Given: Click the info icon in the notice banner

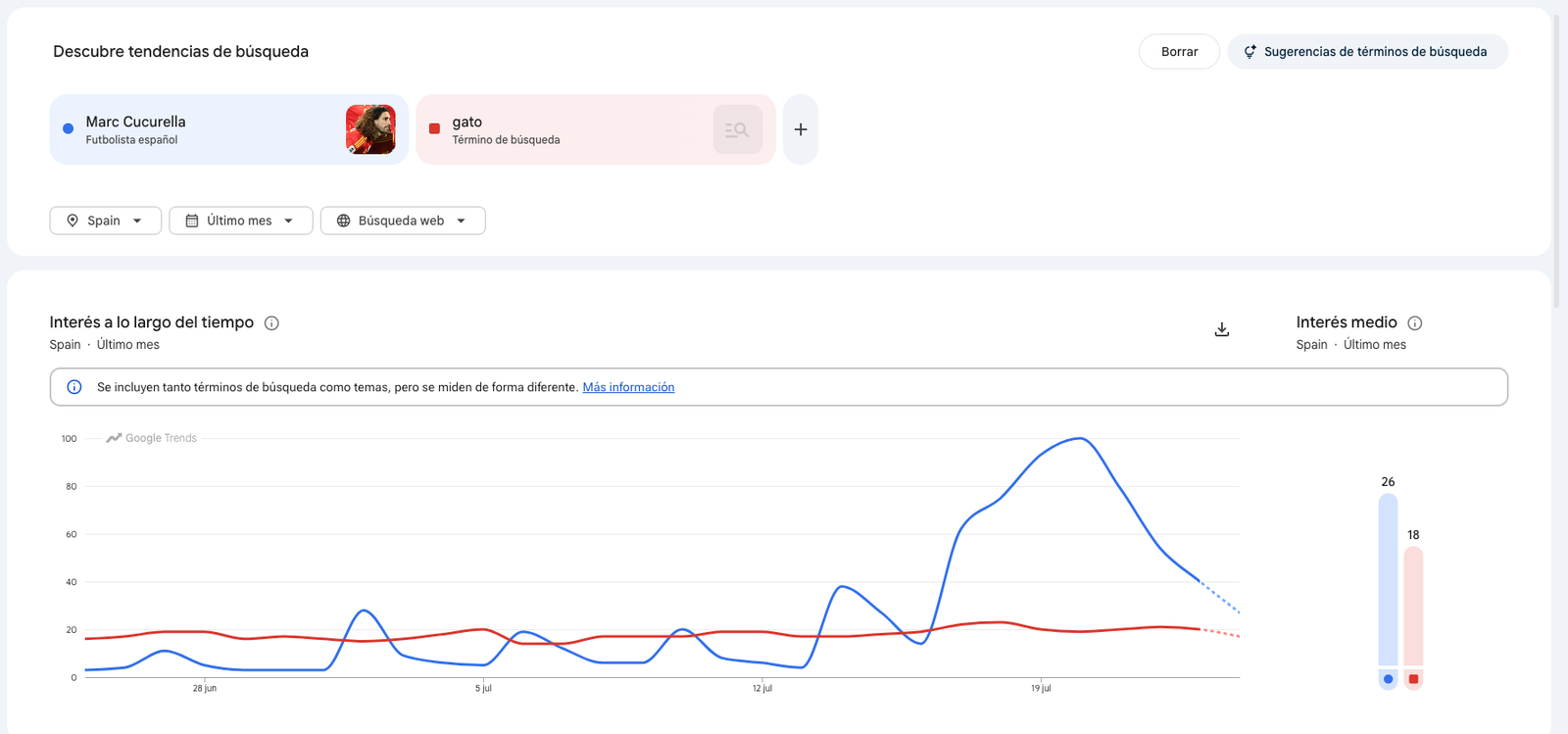Looking at the screenshot, I should click(74, 387).
